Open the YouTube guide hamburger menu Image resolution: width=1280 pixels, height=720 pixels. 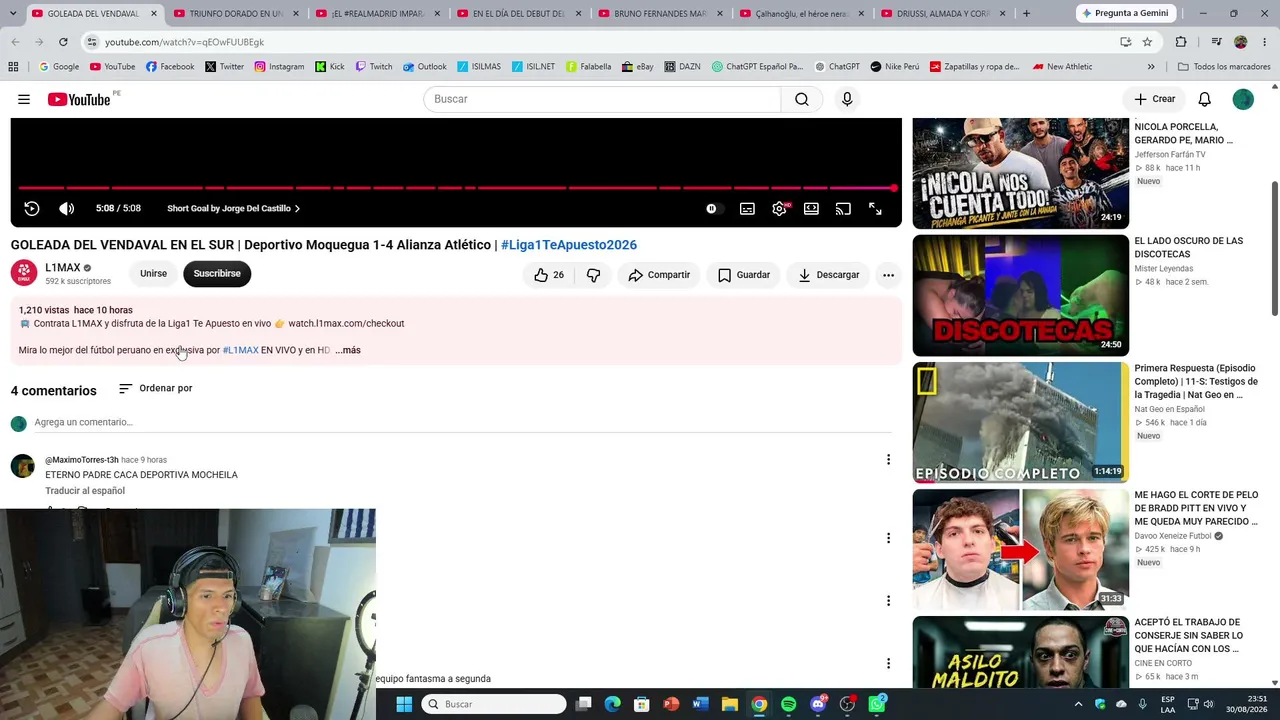point(24,99)
